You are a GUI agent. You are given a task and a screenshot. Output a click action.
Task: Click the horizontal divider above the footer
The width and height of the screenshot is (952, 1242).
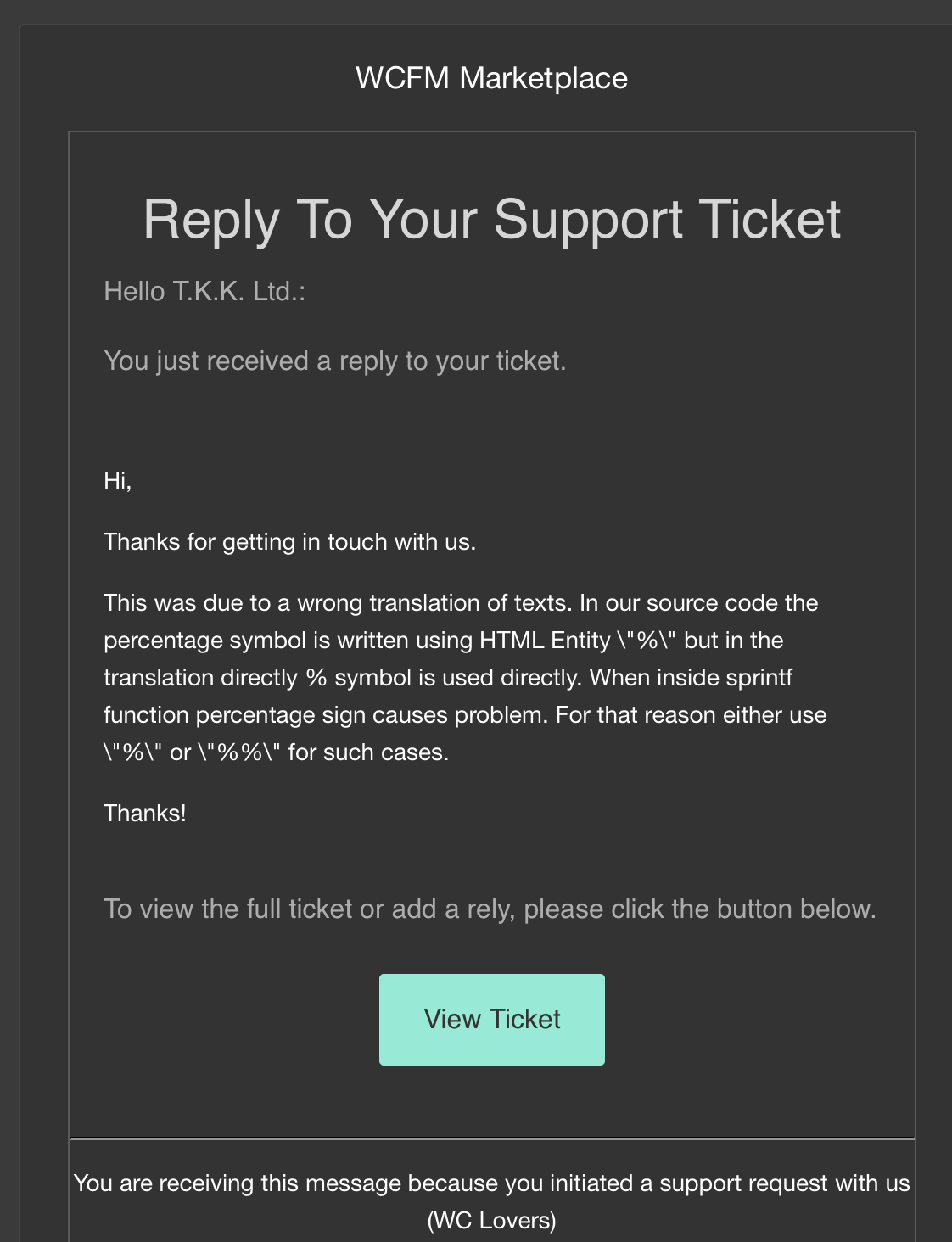pos(491,1138)
